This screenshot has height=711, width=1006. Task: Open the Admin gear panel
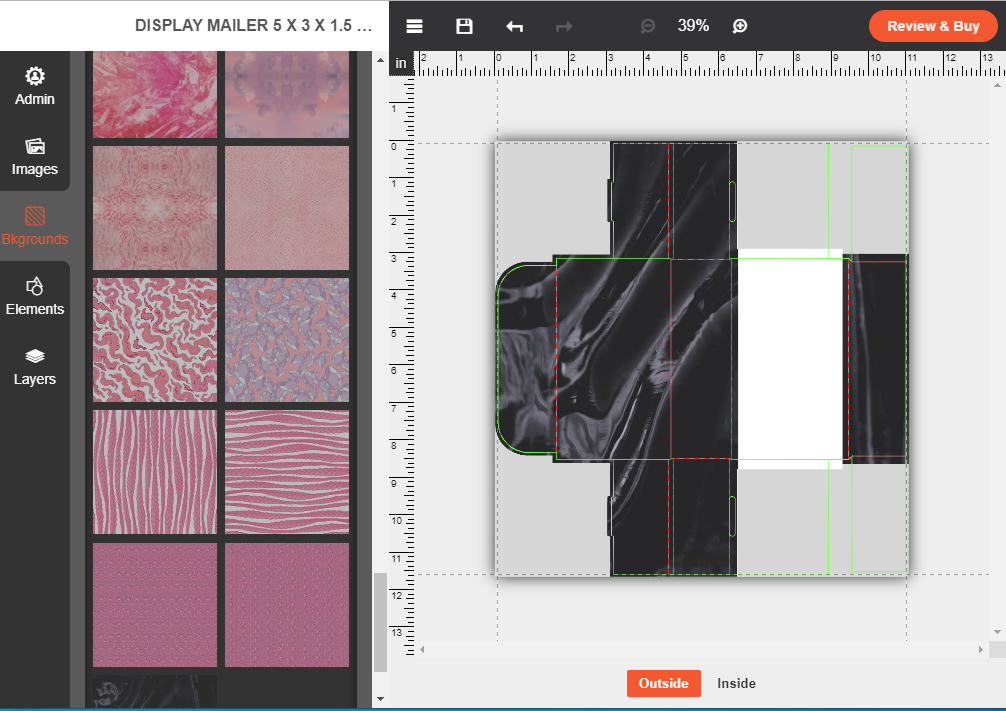coord(35,86)
